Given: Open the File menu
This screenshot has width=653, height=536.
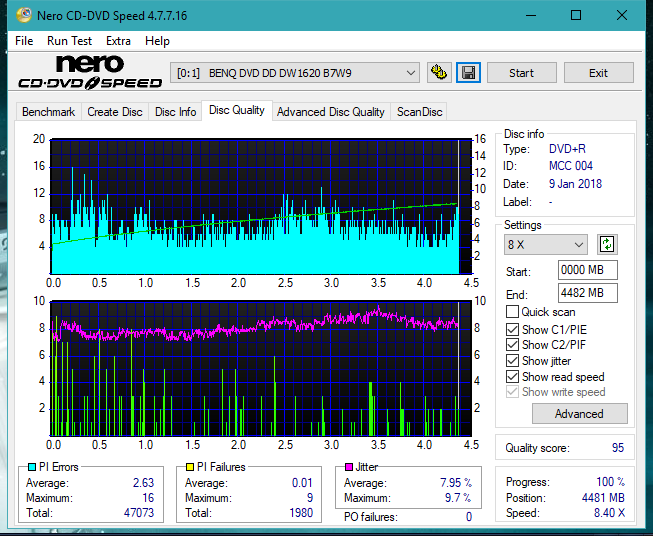Looking at the screenshot, I should click(x=24, y=41).
